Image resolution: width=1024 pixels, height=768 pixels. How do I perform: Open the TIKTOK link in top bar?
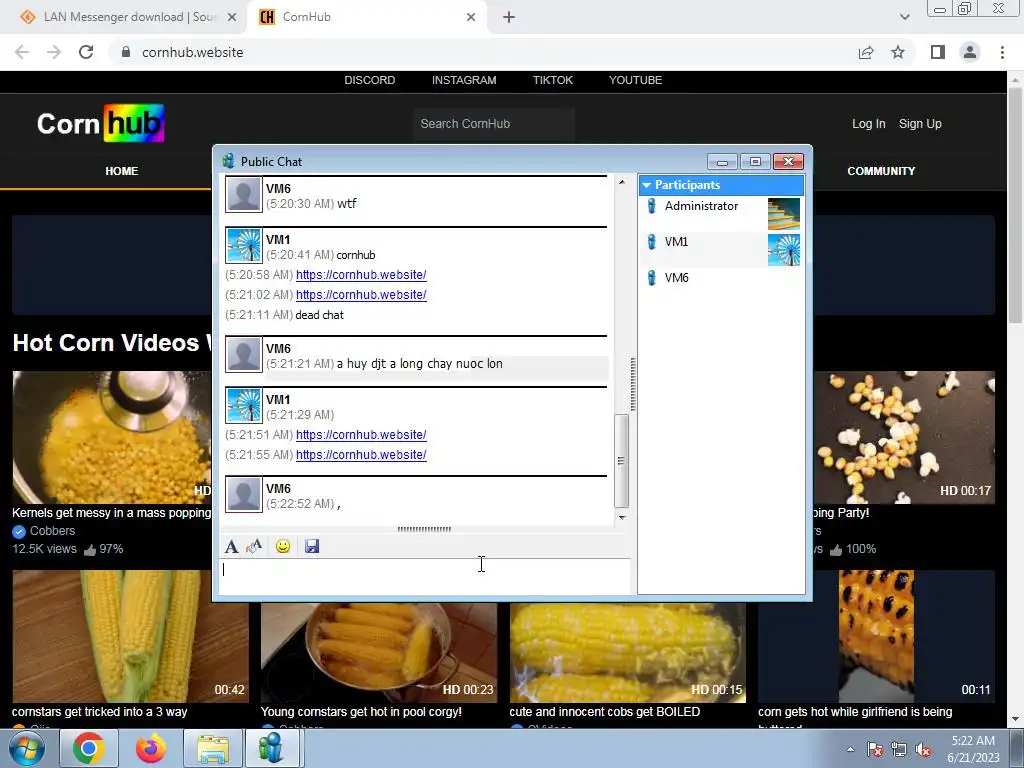pos(552,80)
